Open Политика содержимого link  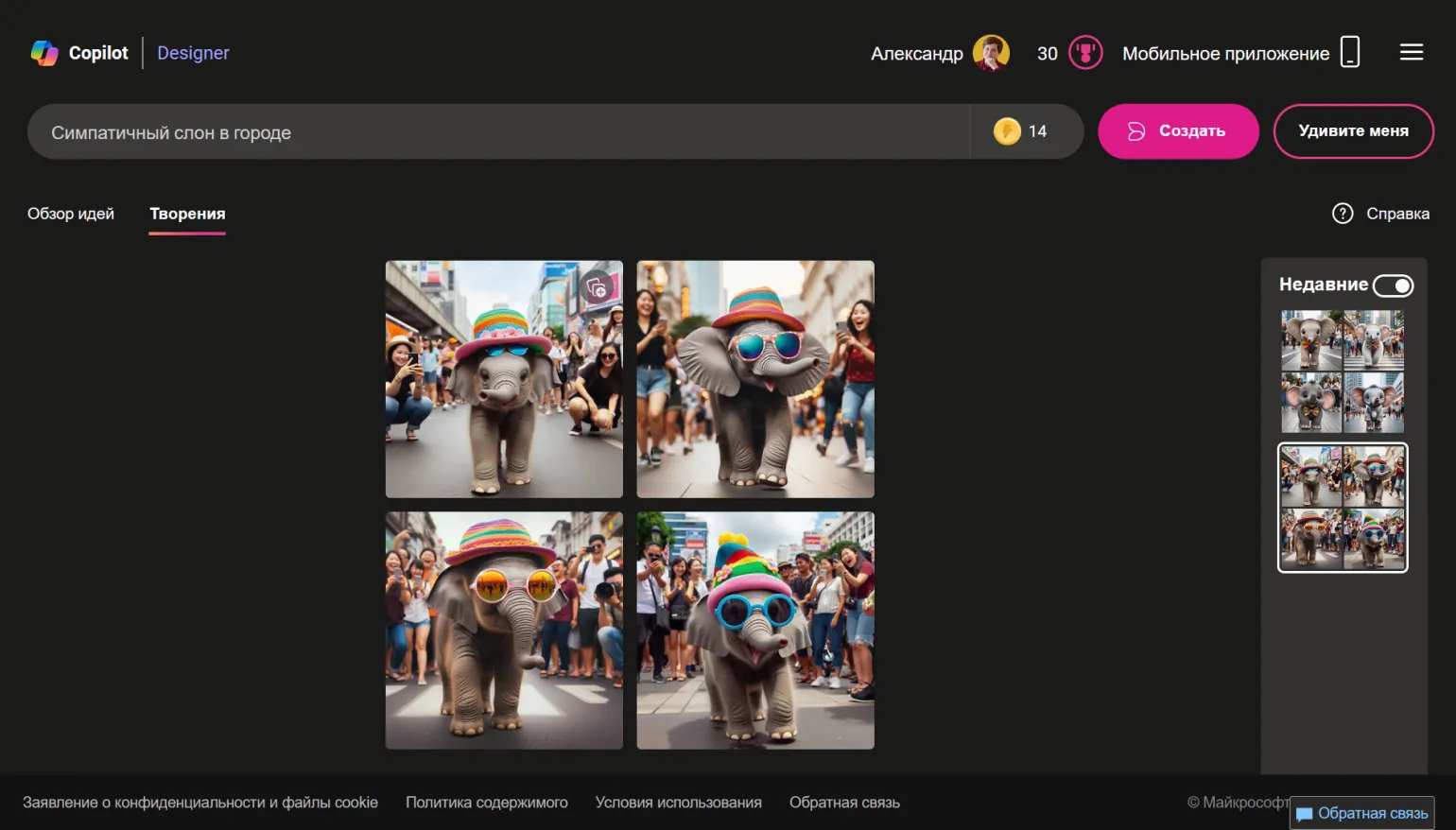(487, 803)
